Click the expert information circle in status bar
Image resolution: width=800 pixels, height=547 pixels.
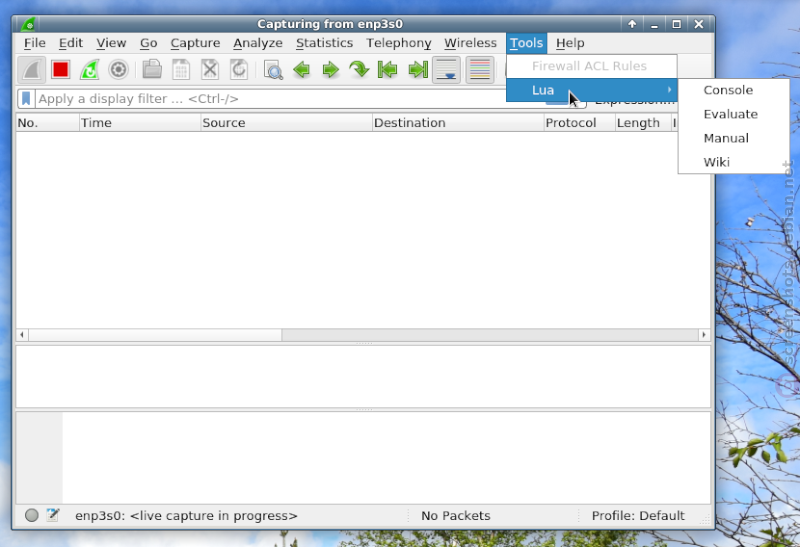(x=32, y=515)
